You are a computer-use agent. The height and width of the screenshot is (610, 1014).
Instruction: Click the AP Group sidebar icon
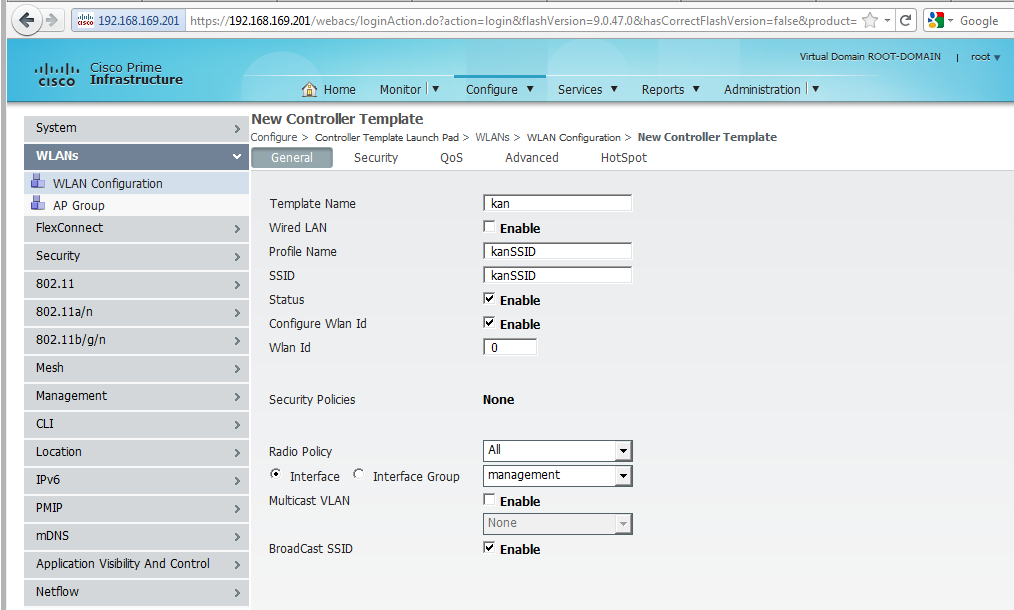(x=38, y=203)
